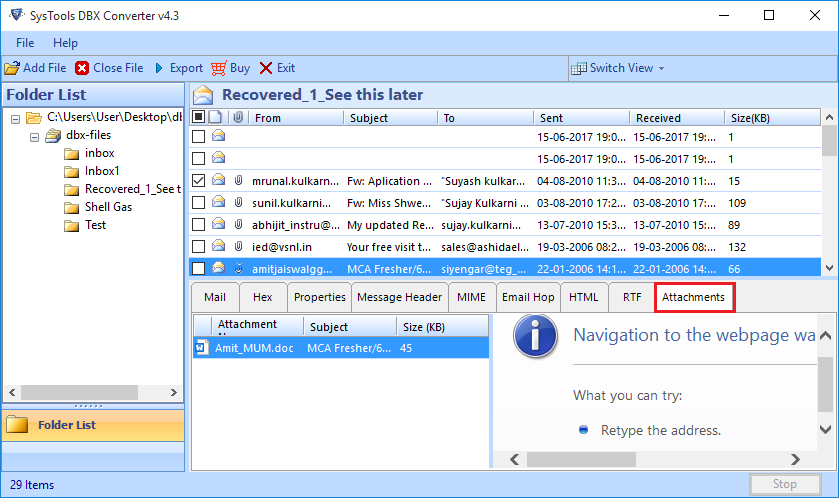Switch to the HTML tab
The height and width of the screenshot is (498, 839).
(x=584, y=297)
